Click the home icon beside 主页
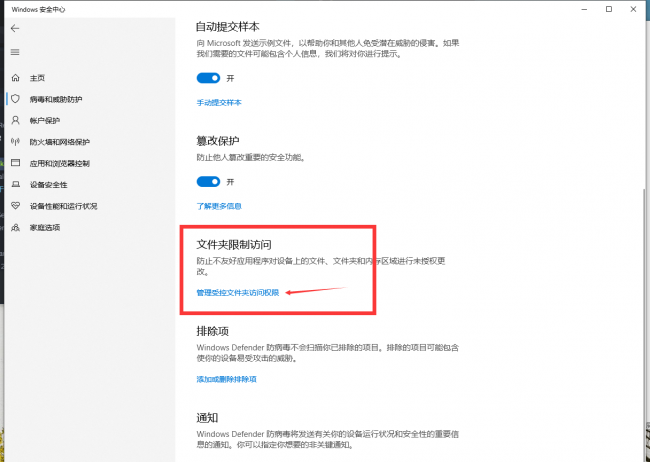 point(15,78)
